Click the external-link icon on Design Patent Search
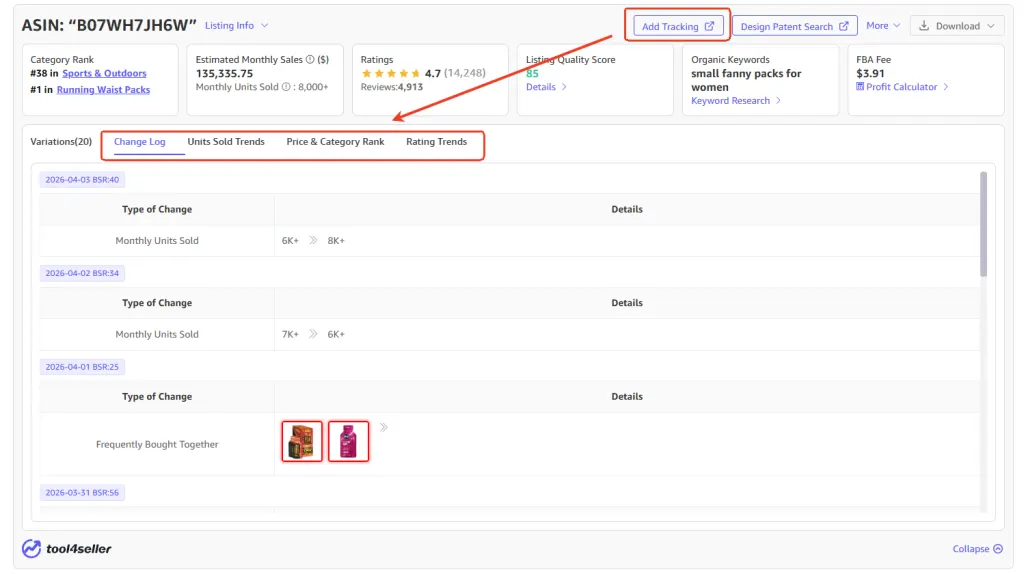Image resolution: width=1024 pixels, height=574 pixels. 844,26
